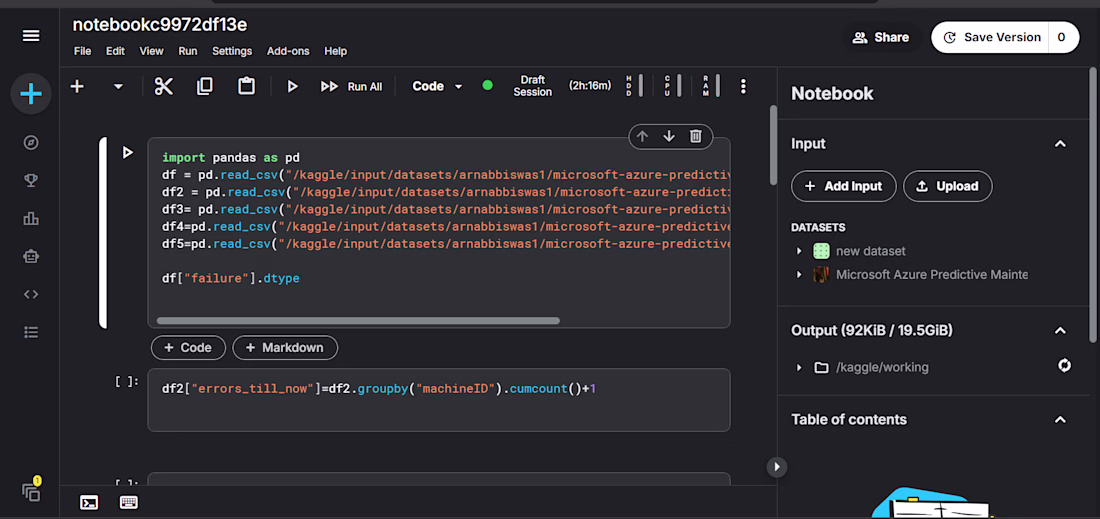Collapse the Output section chevron
The height and width of the screenshot is (519, 1100).
[1060, 330]
